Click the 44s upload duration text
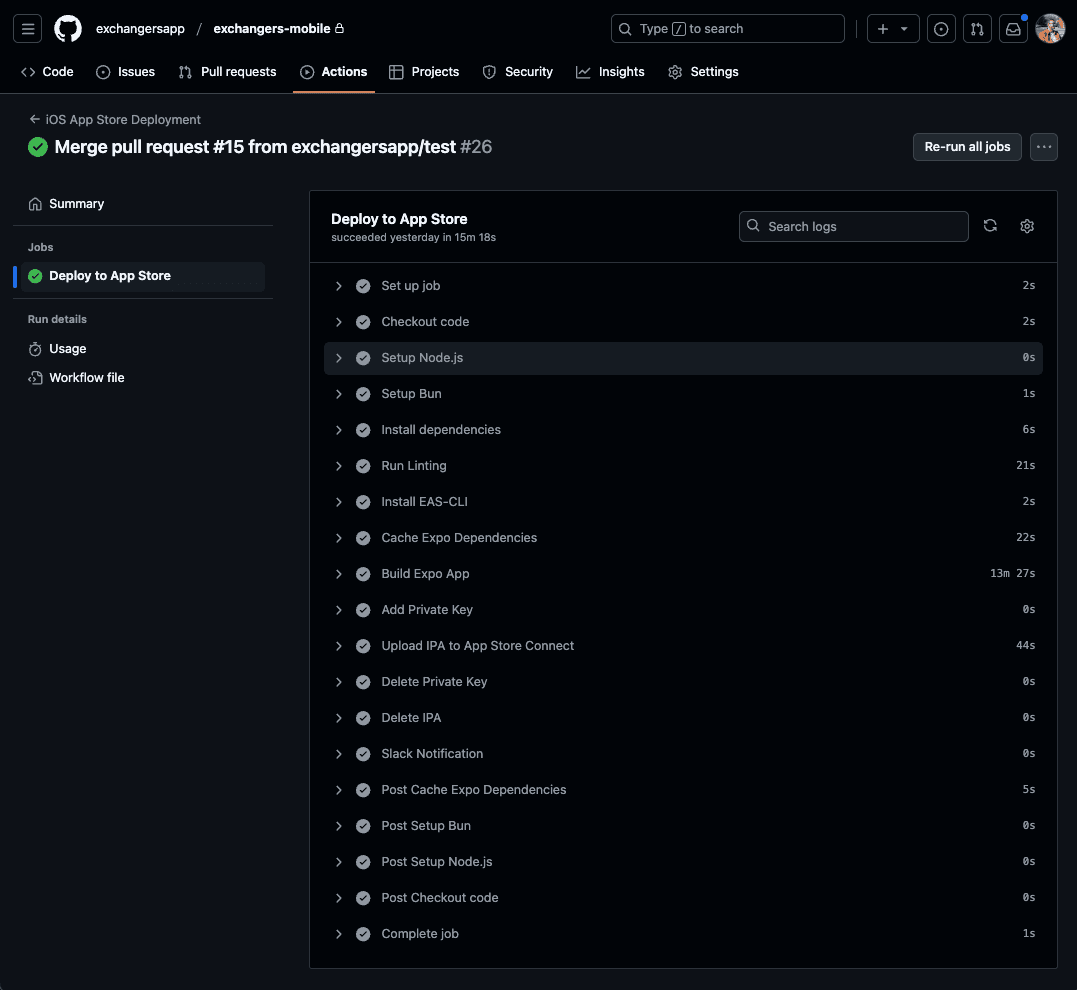 [1025, 646]
